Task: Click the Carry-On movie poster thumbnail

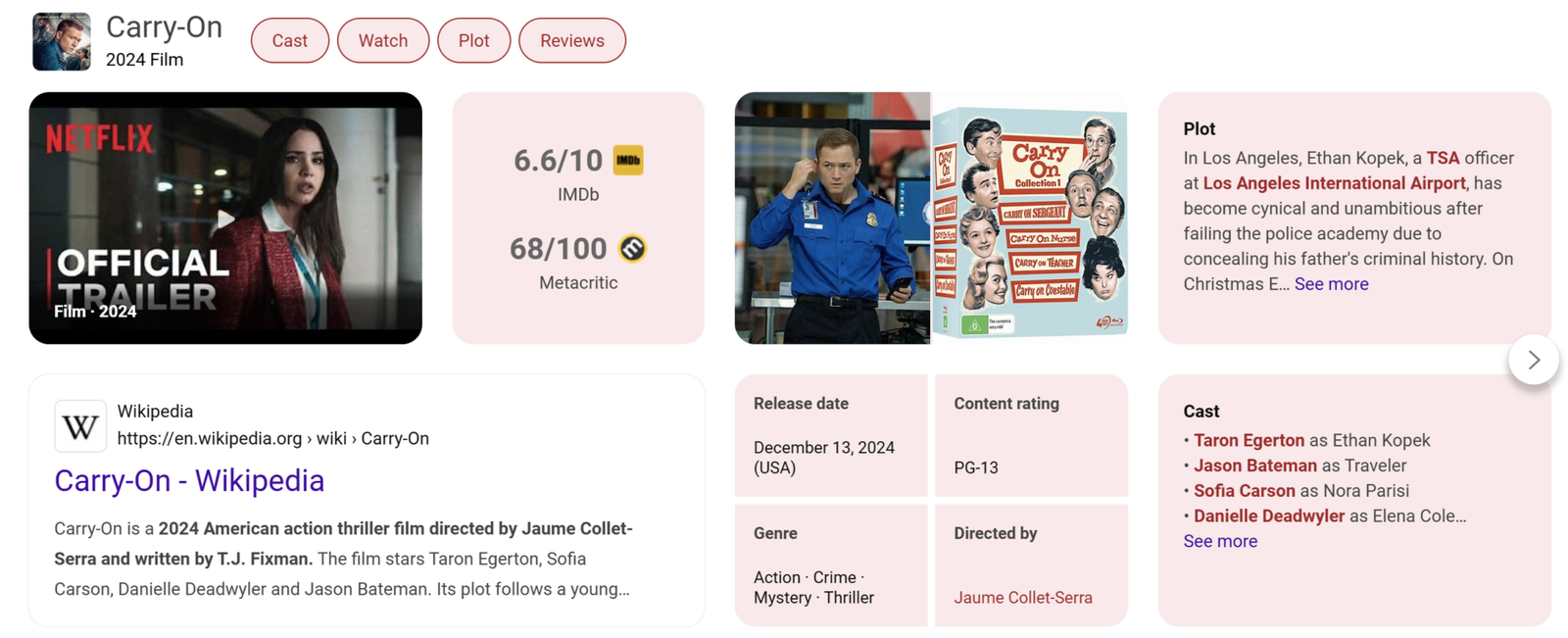Action: [61, 41]
